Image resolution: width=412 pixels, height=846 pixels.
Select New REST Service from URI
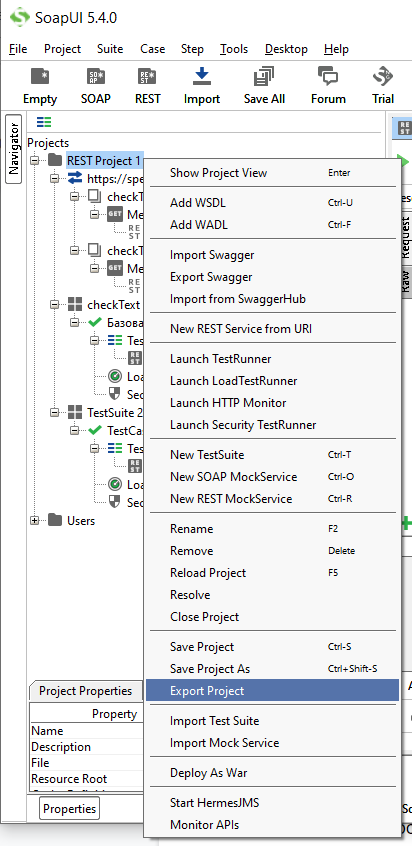(x=272, y=329)
